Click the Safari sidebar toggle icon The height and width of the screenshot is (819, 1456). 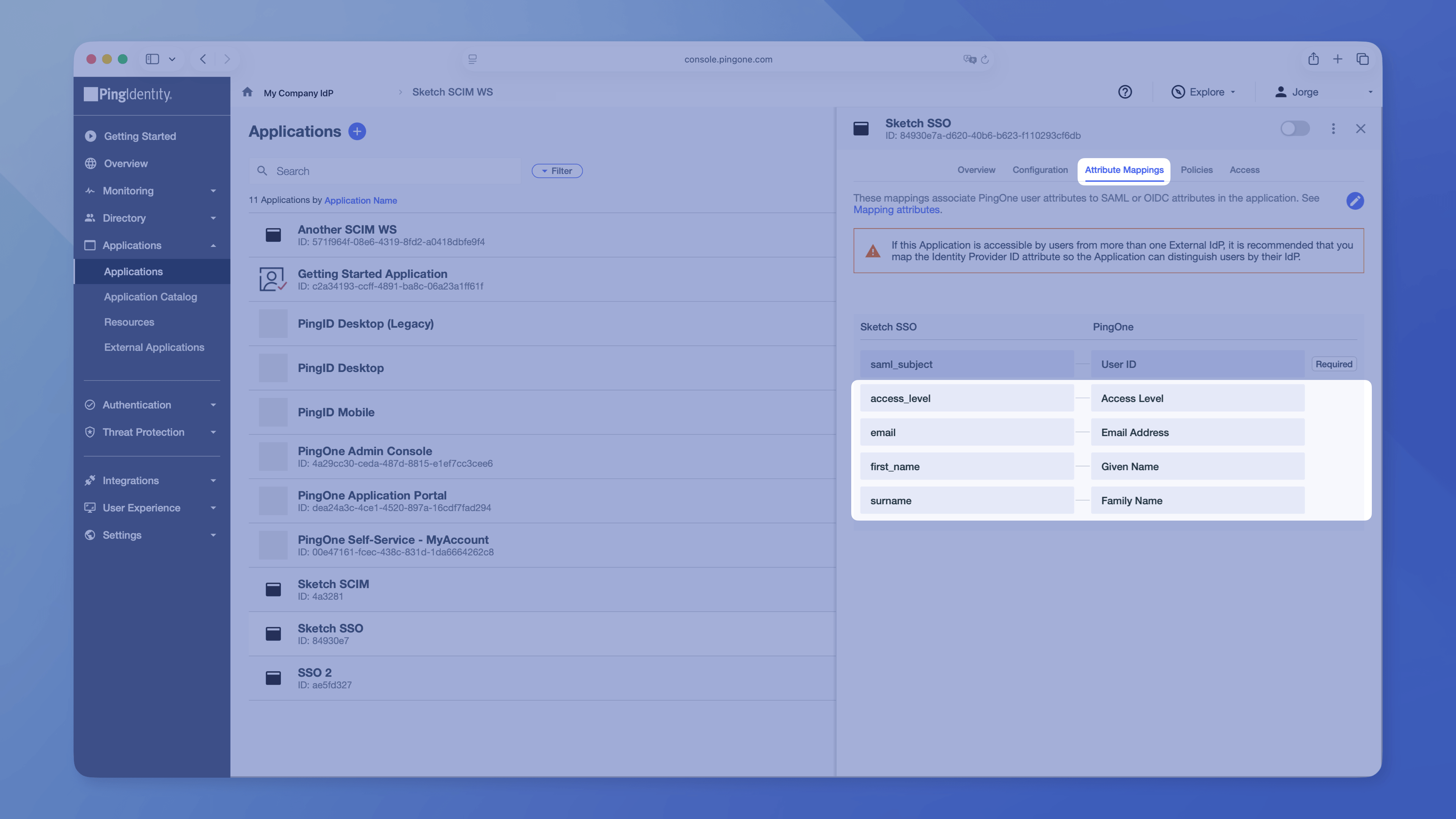tap(152, 59)
